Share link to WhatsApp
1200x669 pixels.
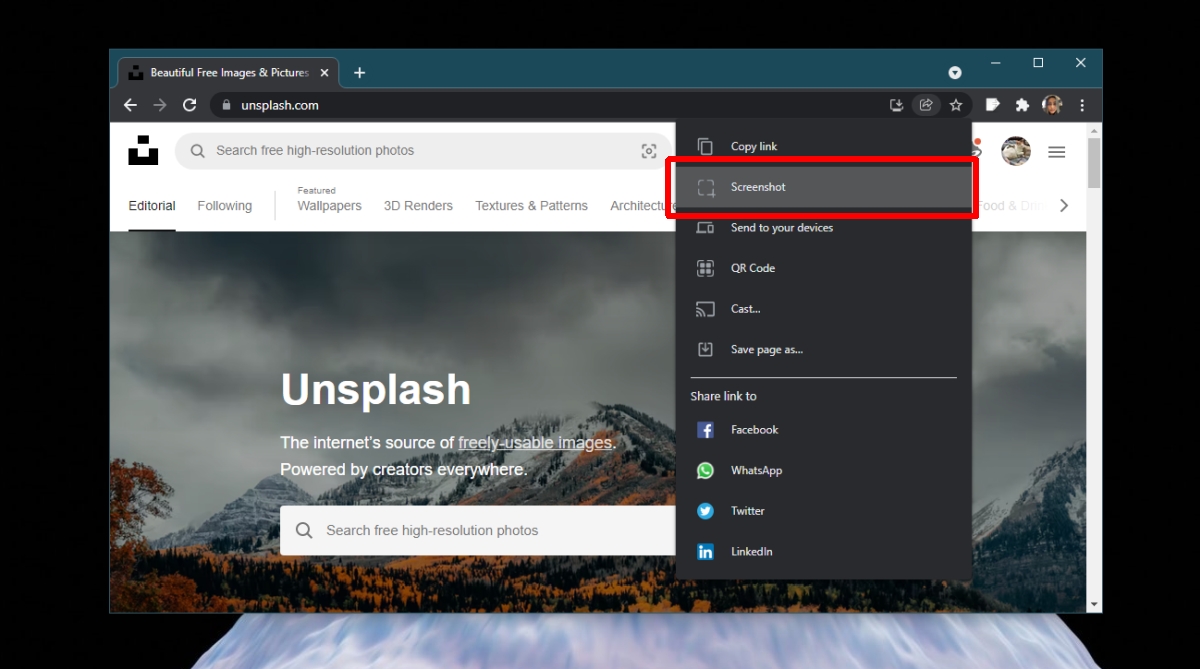coord(824,470)
